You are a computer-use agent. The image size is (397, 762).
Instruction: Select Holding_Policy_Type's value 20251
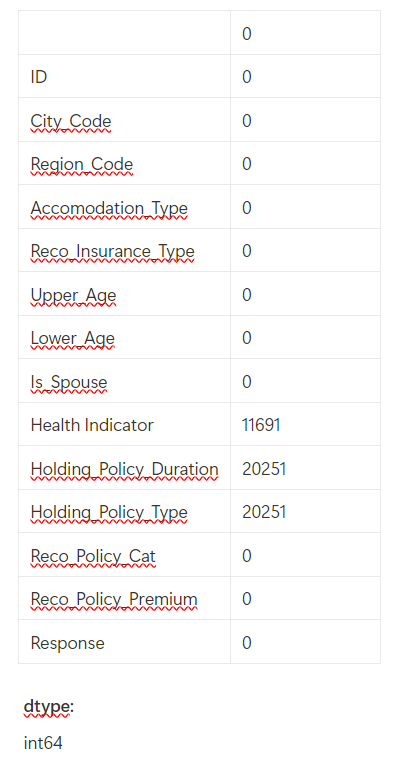(x=264, y=512)
